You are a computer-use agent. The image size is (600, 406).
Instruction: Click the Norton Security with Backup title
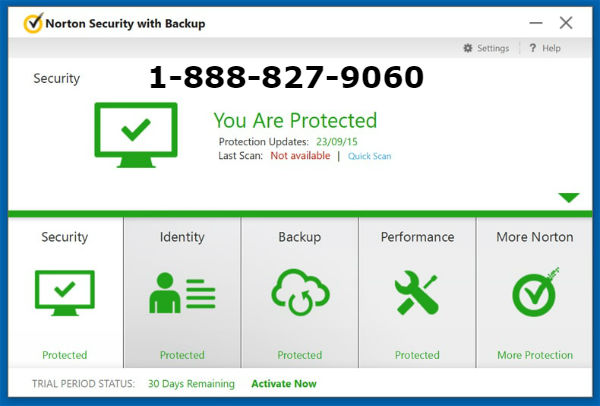125,24
